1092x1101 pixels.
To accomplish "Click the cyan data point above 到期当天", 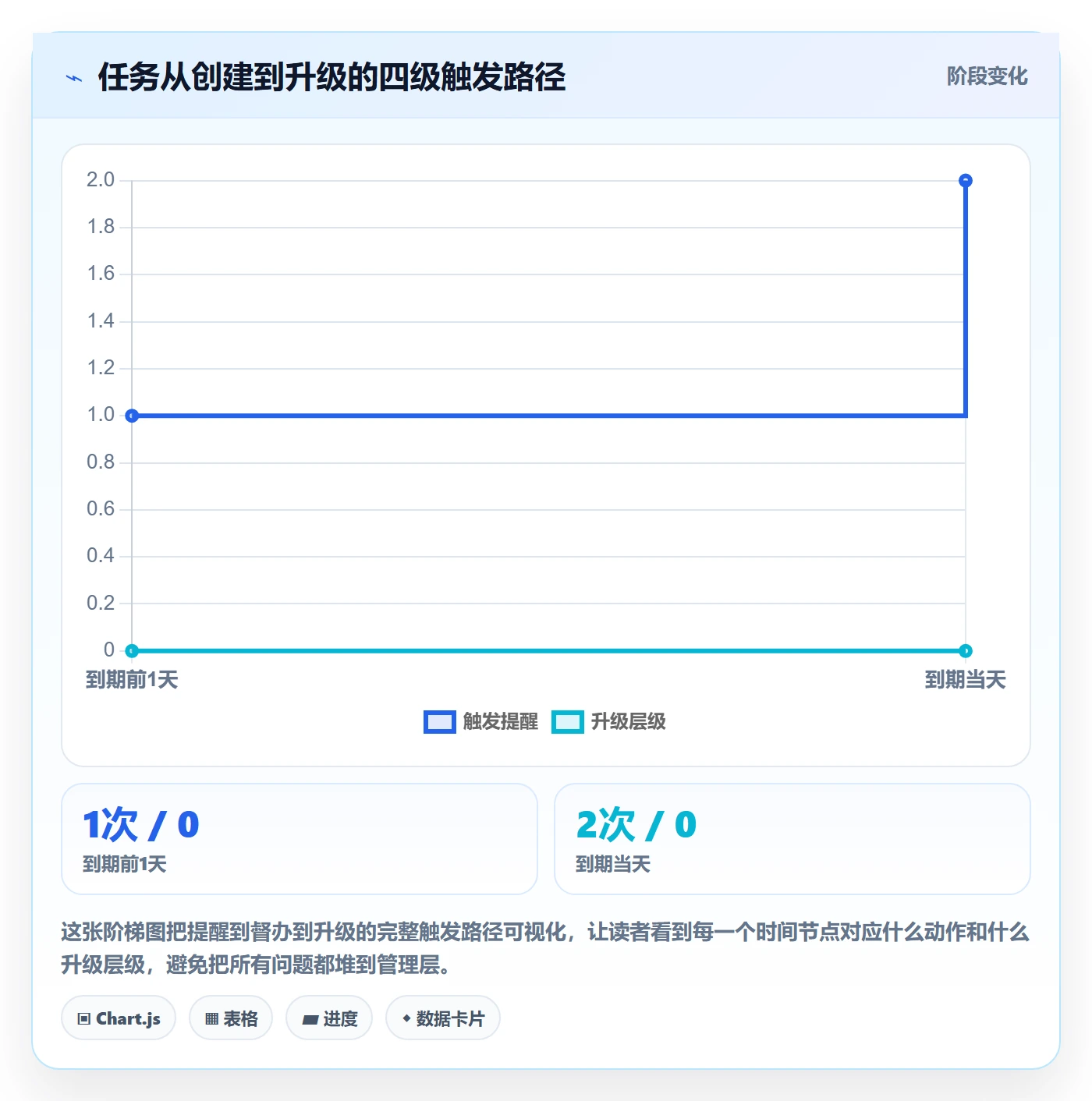I will pyautogui.click(x=966, y=650).
